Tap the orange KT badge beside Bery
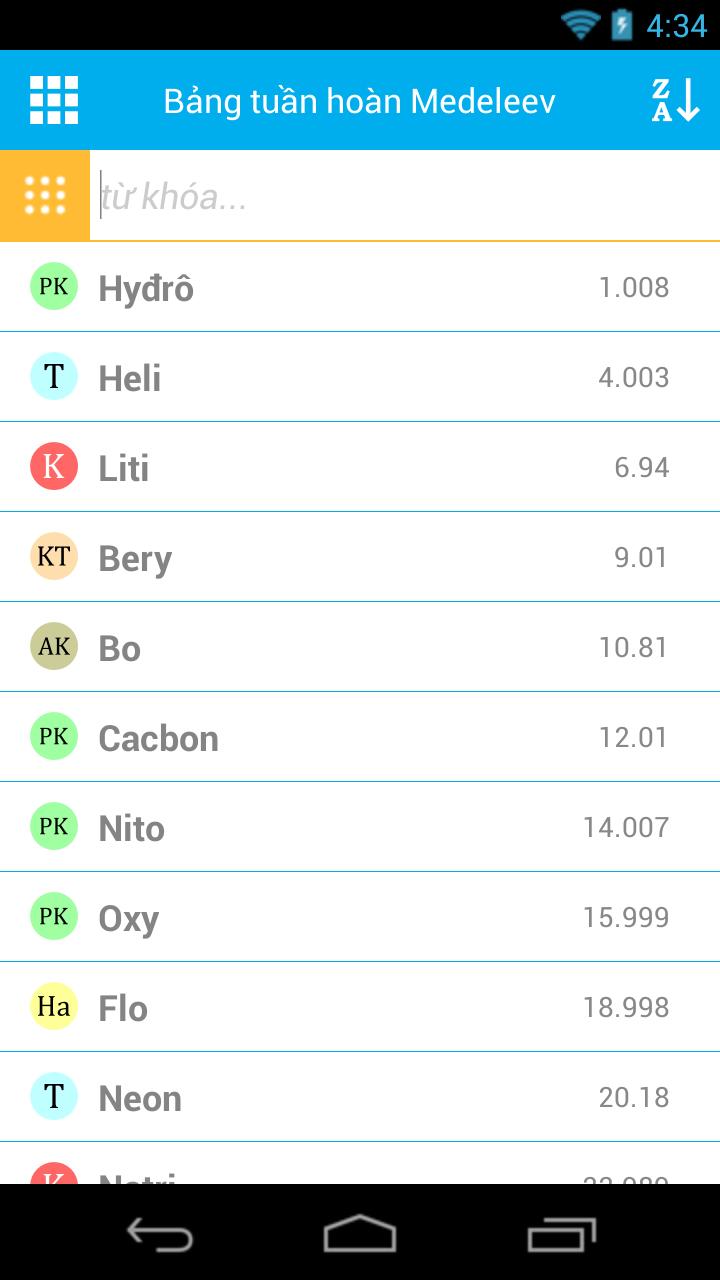Screen dimensions: 720x1280 coord(54,557)
